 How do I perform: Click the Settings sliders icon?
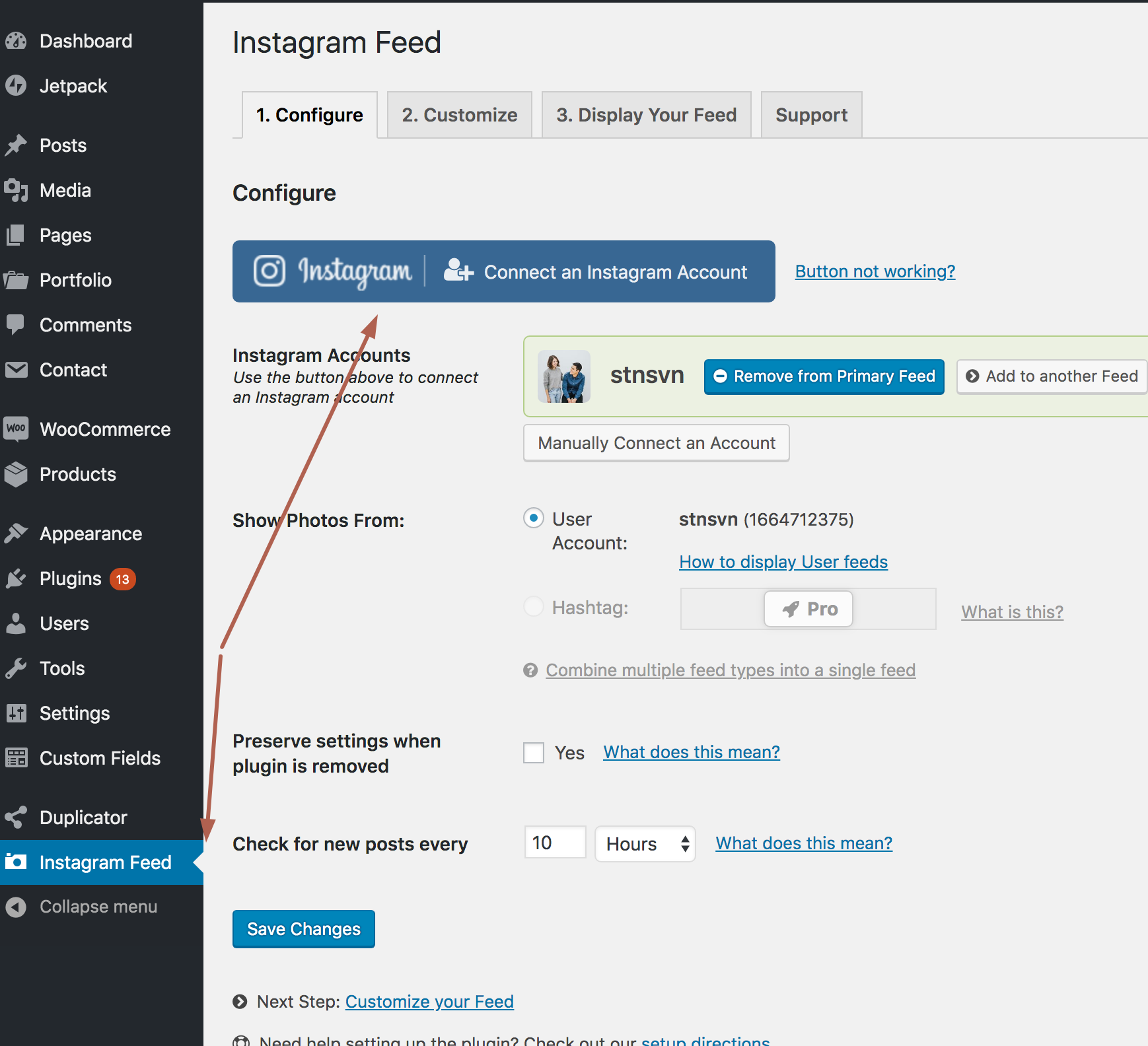click(x=16, y=713)
